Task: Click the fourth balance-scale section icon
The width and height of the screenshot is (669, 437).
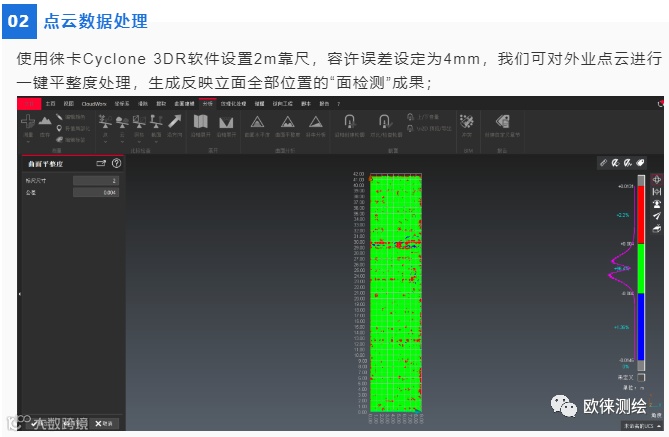Action: [156, 122]
